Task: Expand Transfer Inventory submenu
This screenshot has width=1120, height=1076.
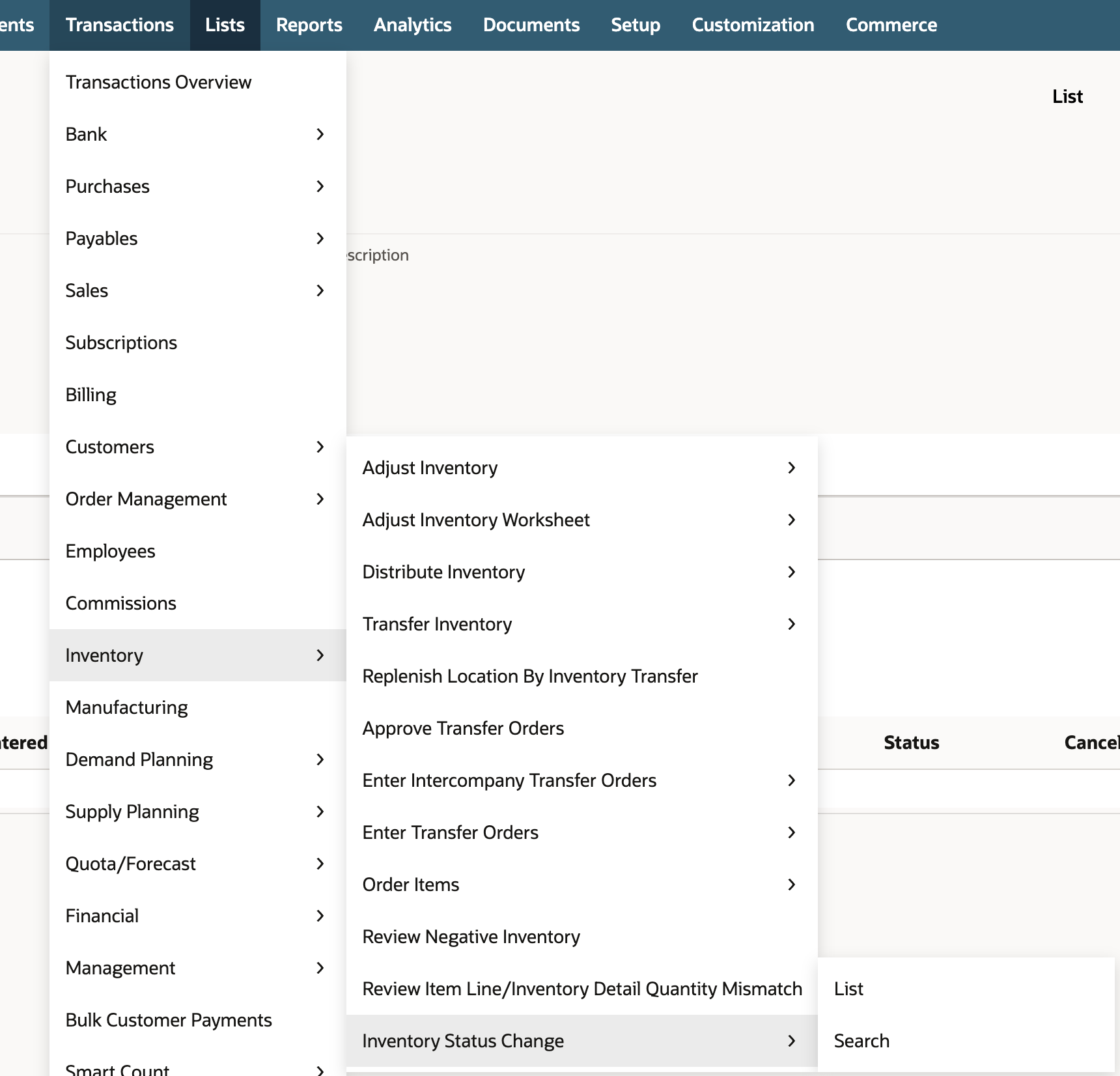Action: [x=582, y=624]
